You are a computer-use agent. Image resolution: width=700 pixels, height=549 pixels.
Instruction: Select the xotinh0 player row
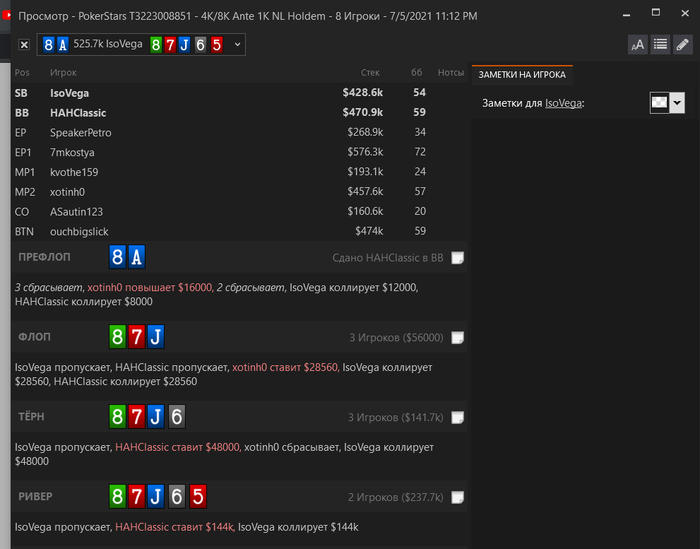point(240,192)
